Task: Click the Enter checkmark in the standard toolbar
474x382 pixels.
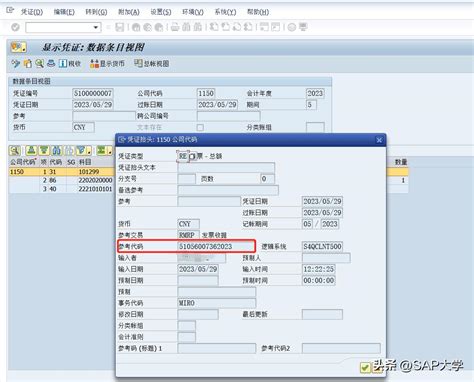Action: (x=15, y=27)
